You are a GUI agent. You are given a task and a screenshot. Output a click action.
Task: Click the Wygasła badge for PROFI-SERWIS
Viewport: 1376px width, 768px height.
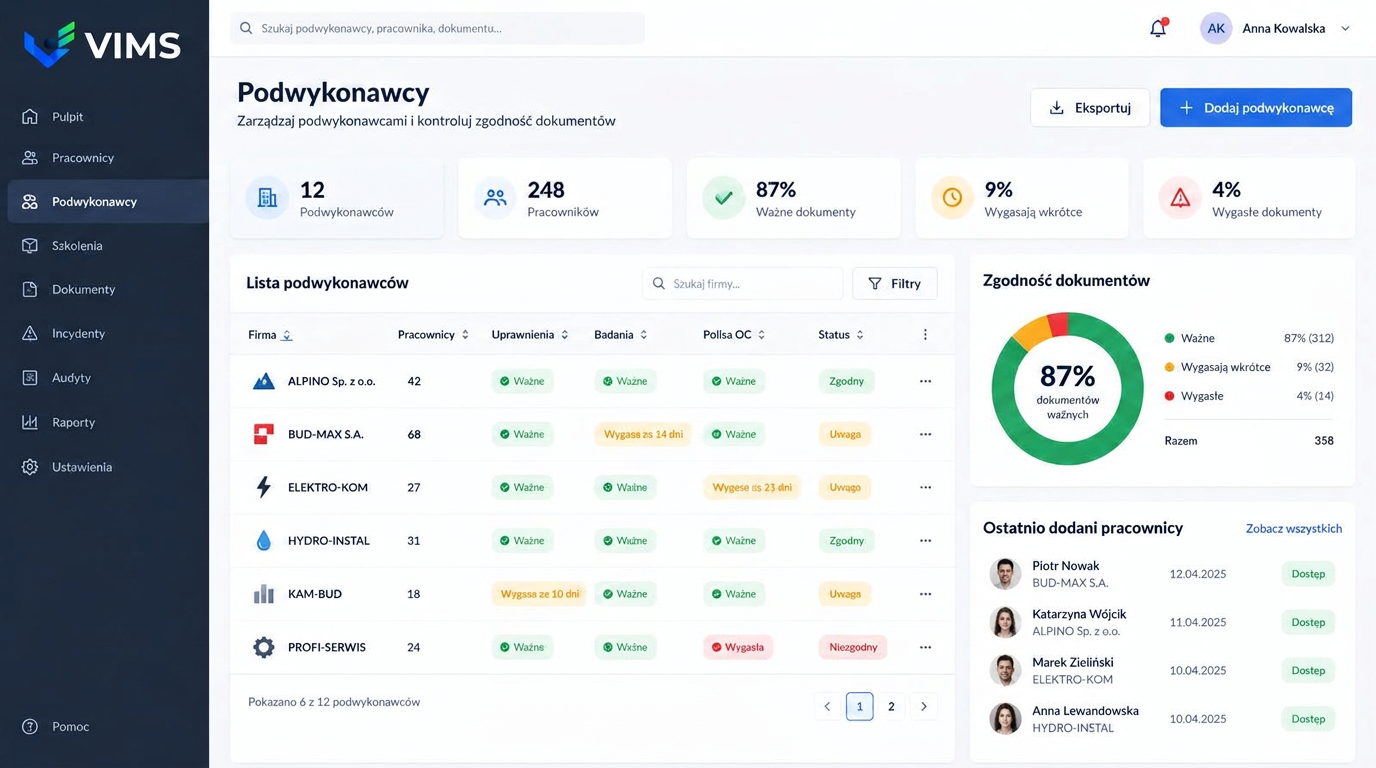[x=737, y=647]
